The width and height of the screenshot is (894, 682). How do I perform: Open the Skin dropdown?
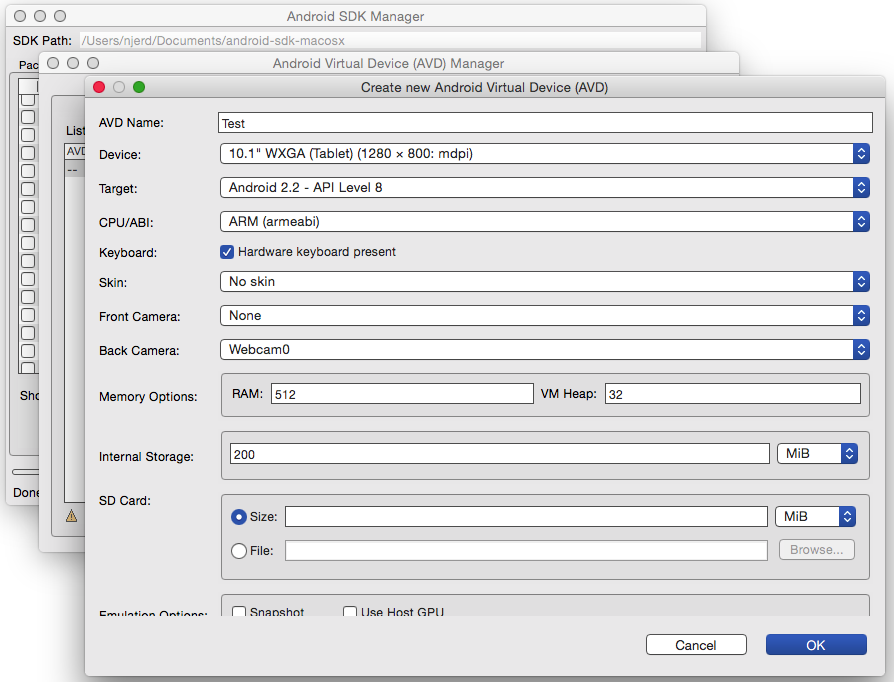(x=544, y=281)
